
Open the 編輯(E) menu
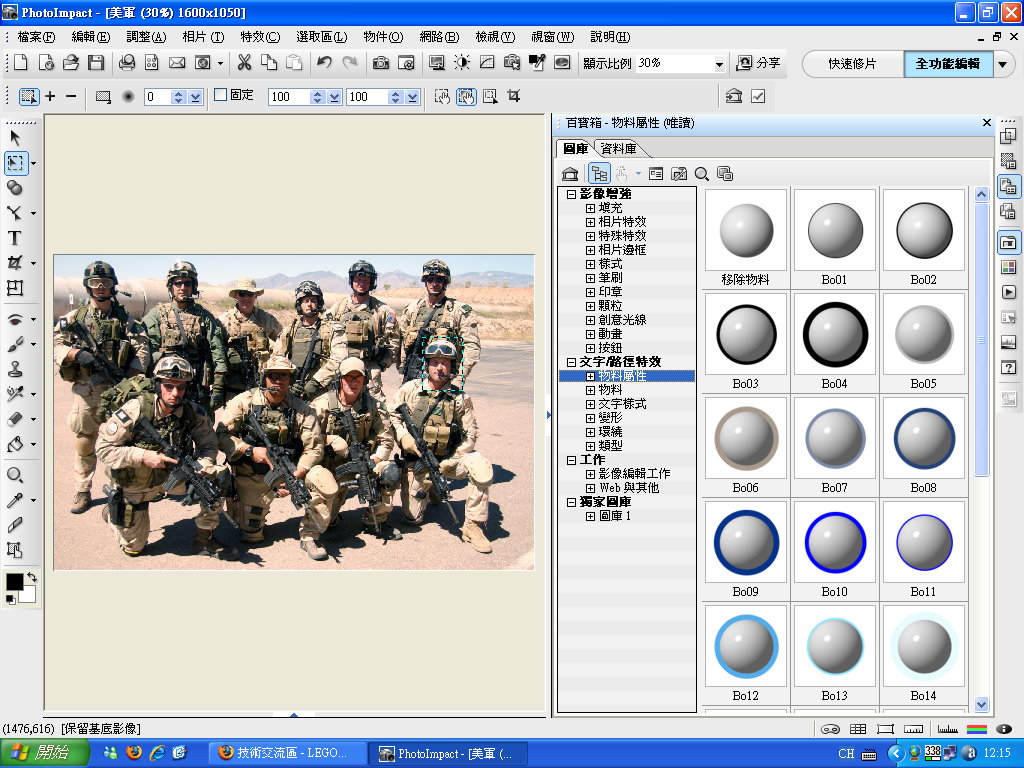point(91,37)
